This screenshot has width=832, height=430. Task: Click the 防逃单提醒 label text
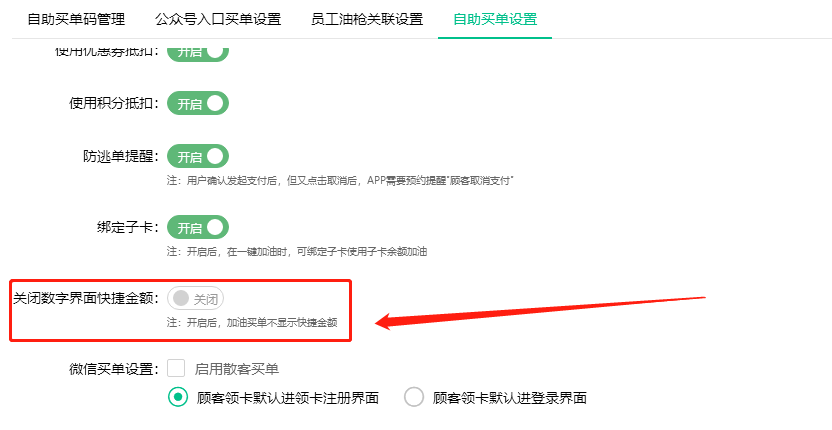click(120, 157)
